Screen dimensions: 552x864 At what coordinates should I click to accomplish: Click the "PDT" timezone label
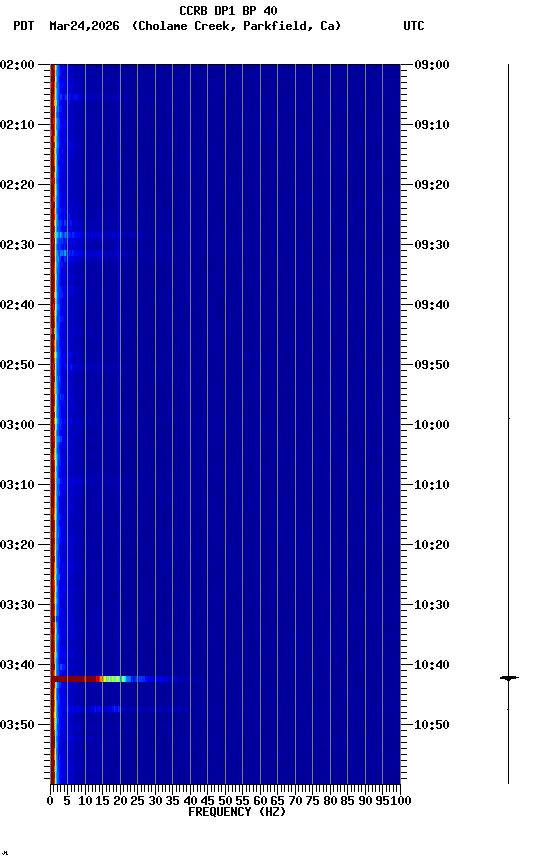click(x=24, y=26)
